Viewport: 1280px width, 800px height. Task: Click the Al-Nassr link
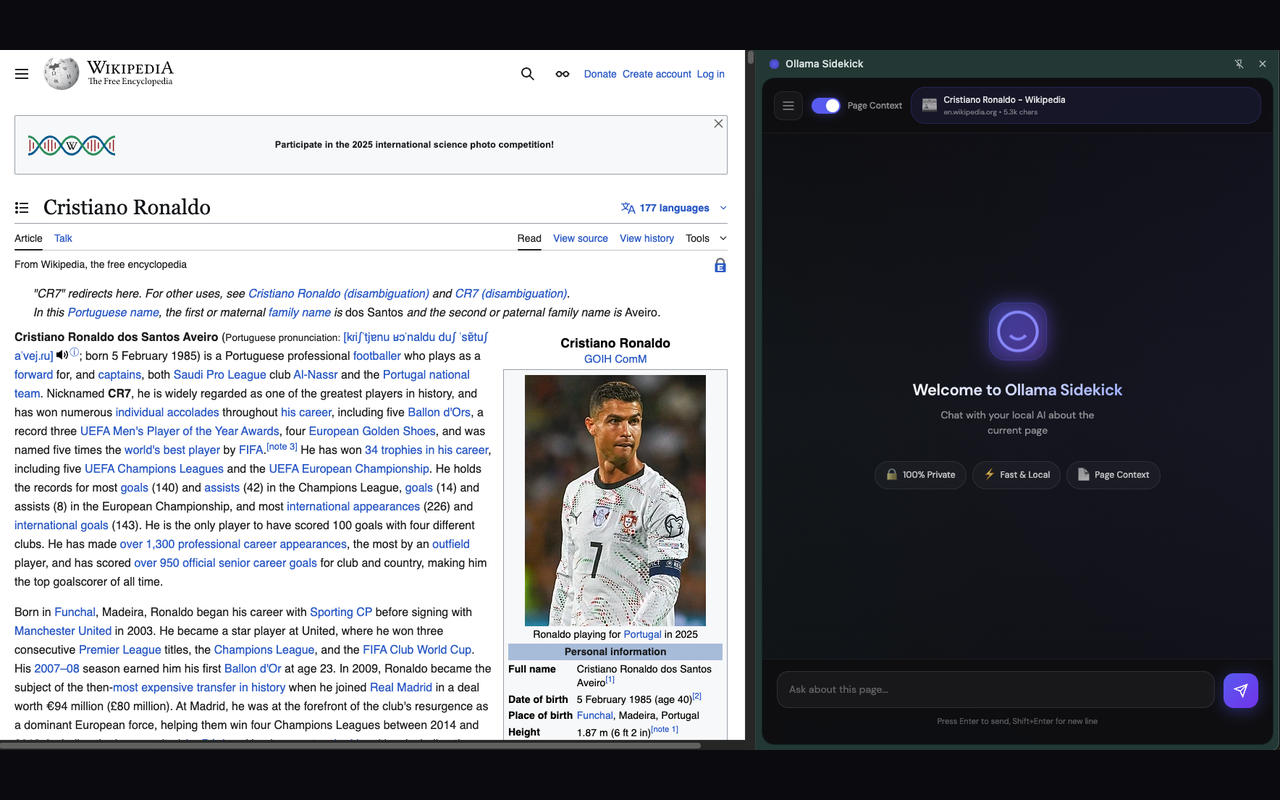(x=316, y=375)
